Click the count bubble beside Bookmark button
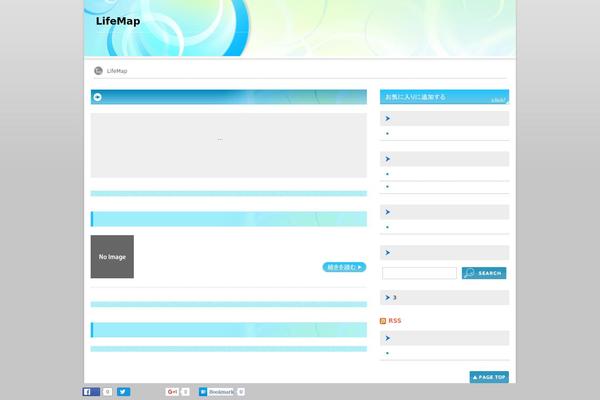Screen dimensions: 600x400 (241, 392)
